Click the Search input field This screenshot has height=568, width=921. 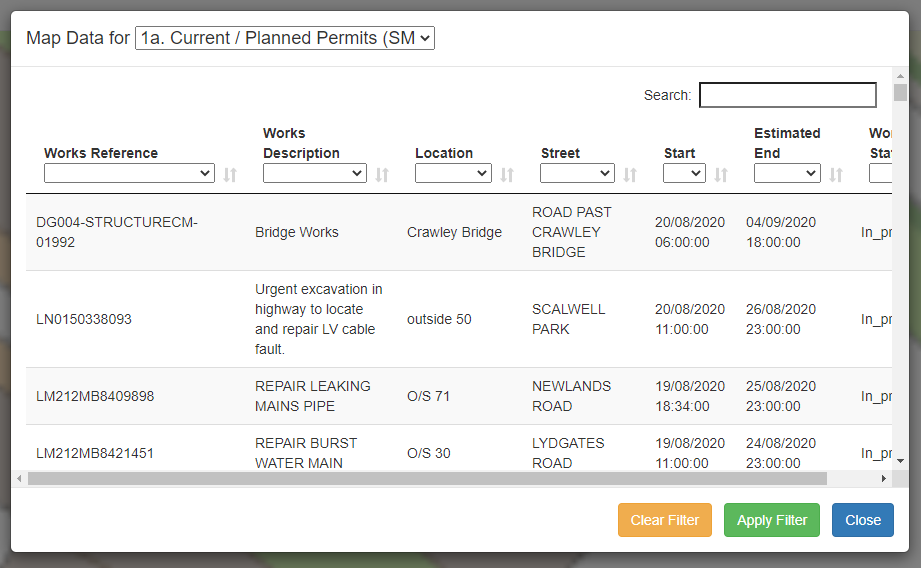[x=787, y=95]
